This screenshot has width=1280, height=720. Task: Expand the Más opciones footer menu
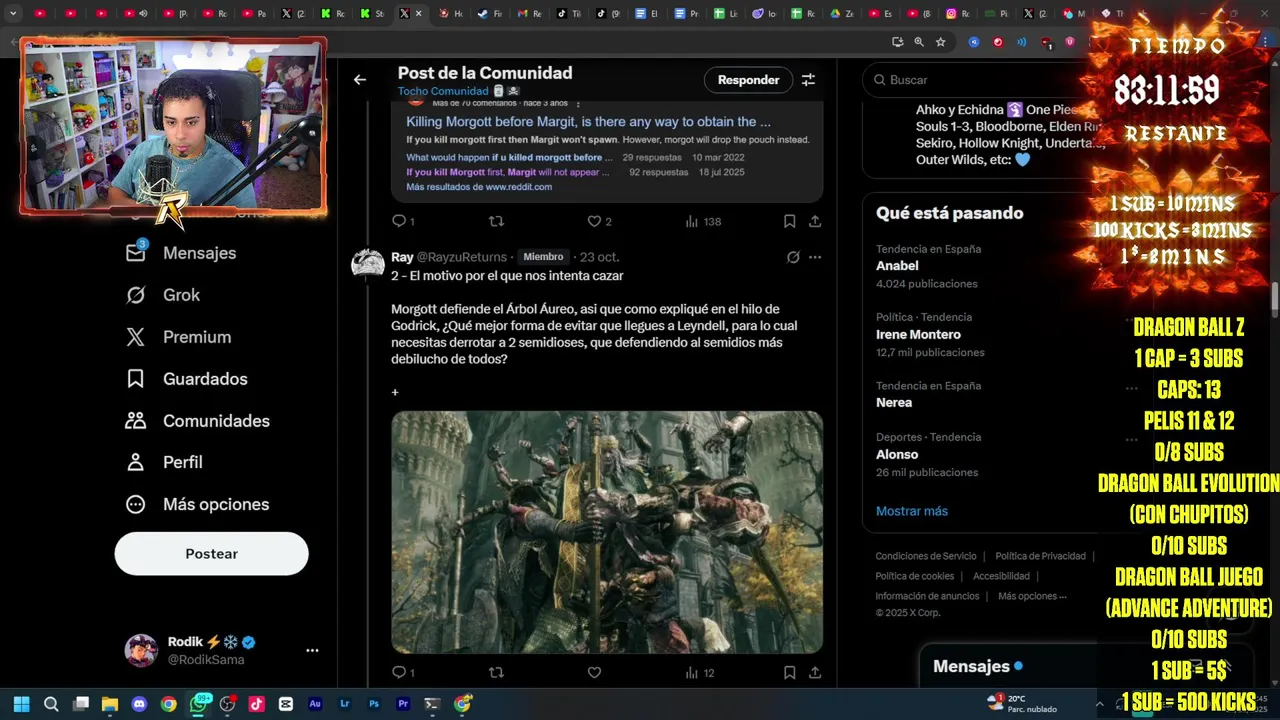click(1032, 596)
